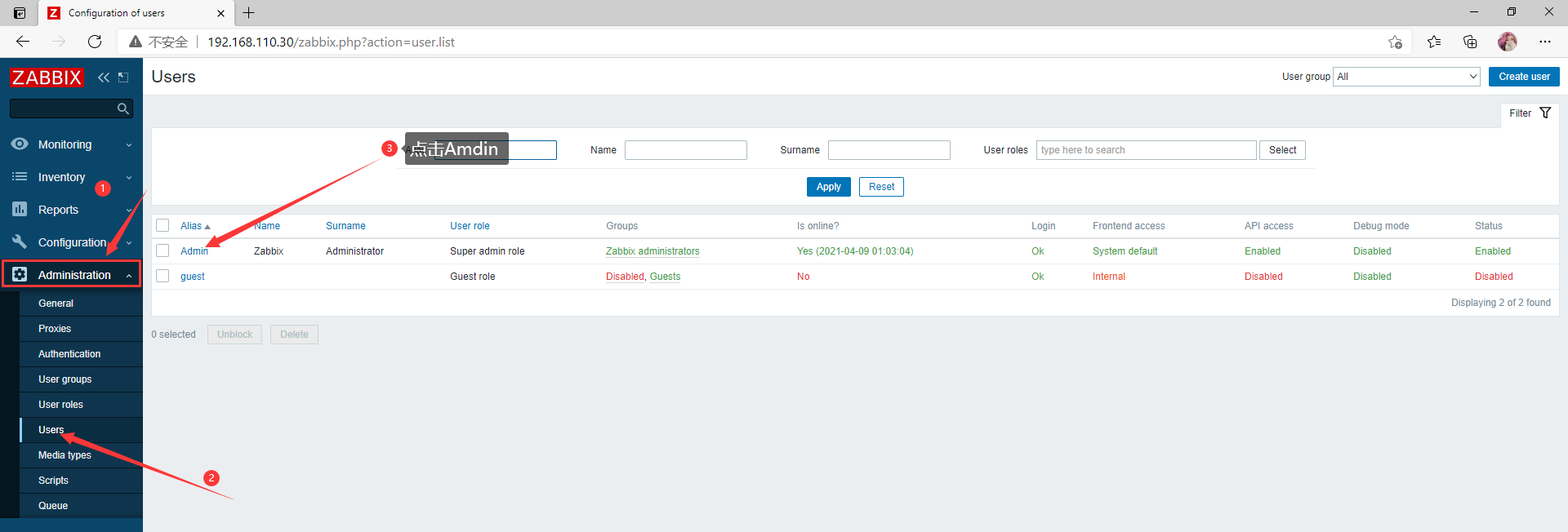The width and height of the screenshot is (1568, 532).
Task: Expand the Inventory menu
Action: point(129,178)
